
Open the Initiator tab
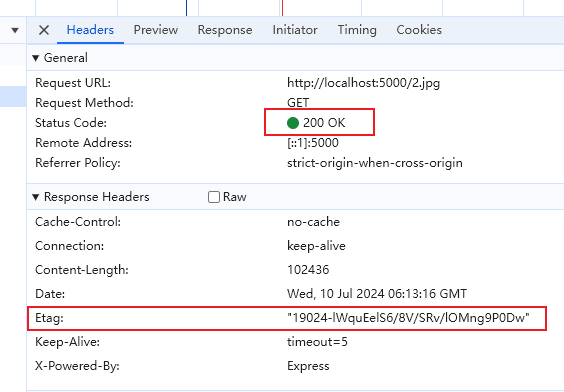click(x=295, y=30)
